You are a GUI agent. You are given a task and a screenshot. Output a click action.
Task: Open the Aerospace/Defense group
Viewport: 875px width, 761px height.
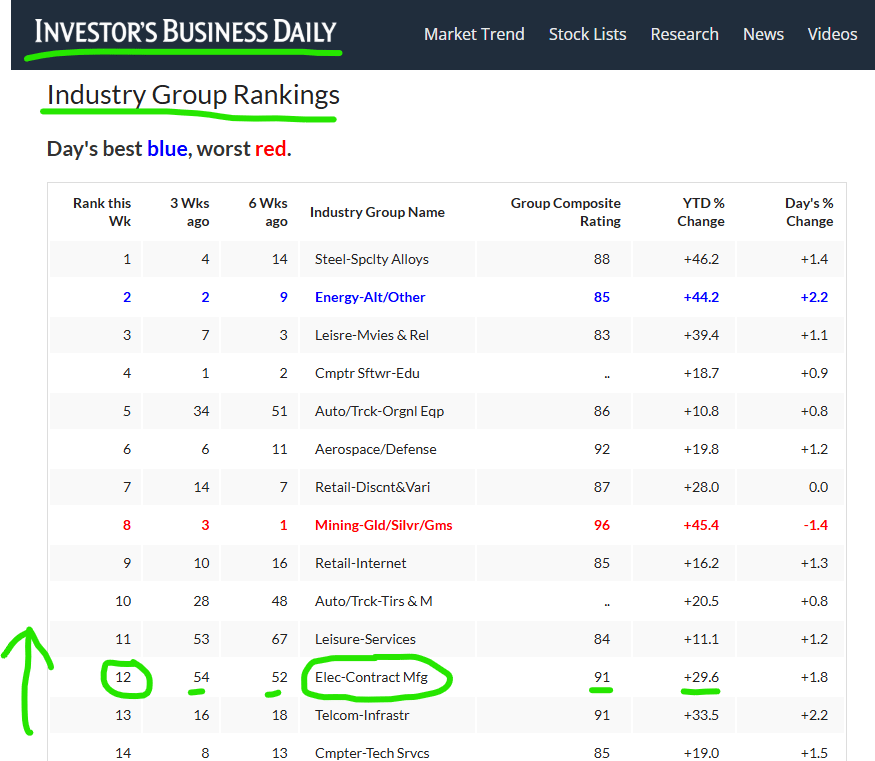(376, 449)
